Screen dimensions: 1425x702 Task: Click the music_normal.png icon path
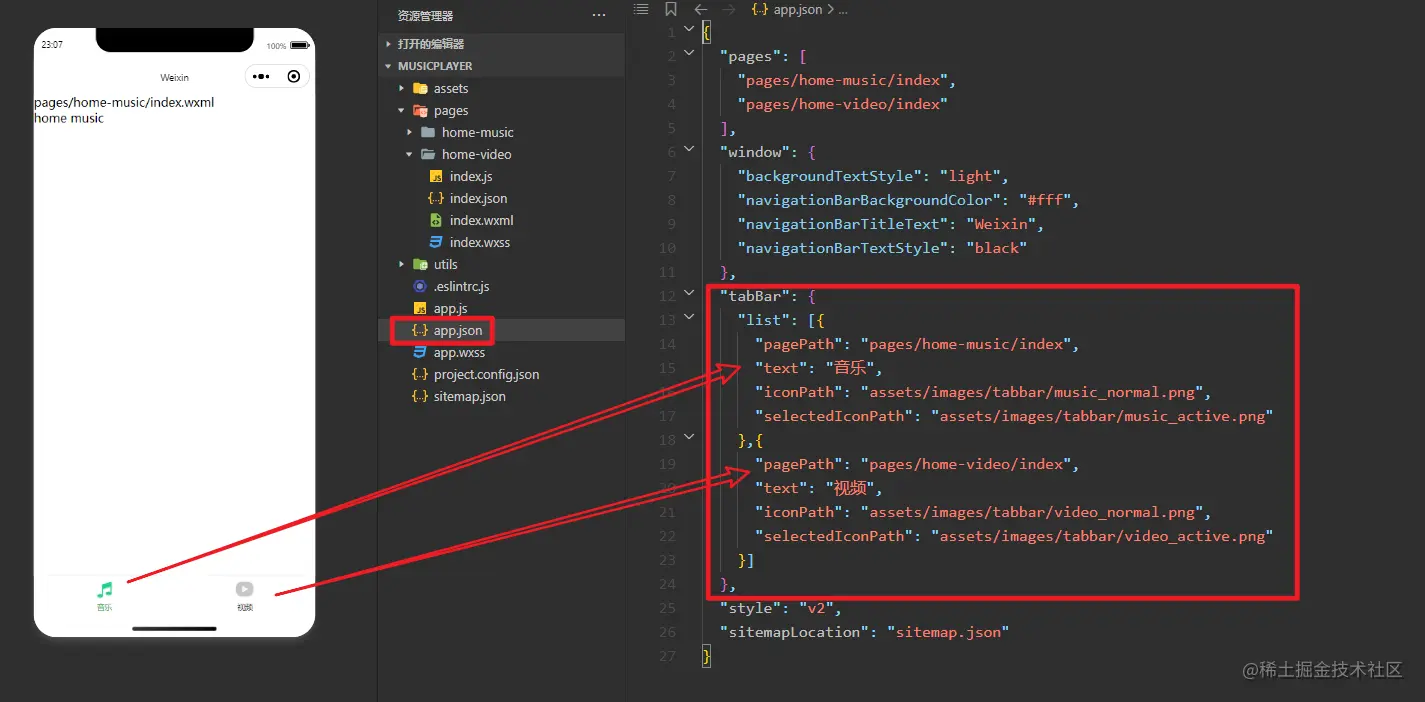point(1032,392)
